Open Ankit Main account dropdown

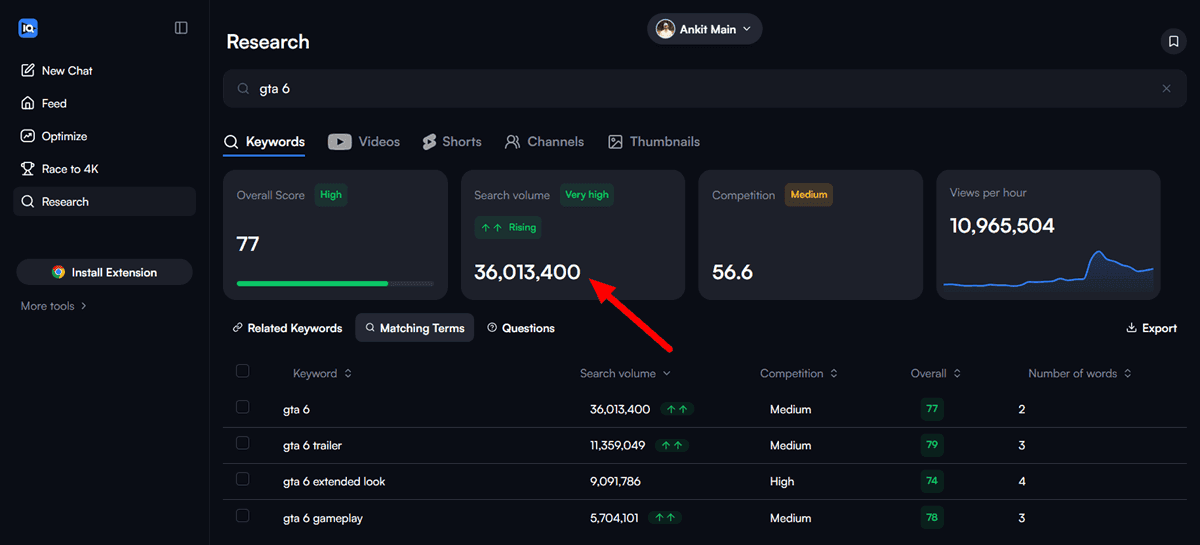pos(705,29)
